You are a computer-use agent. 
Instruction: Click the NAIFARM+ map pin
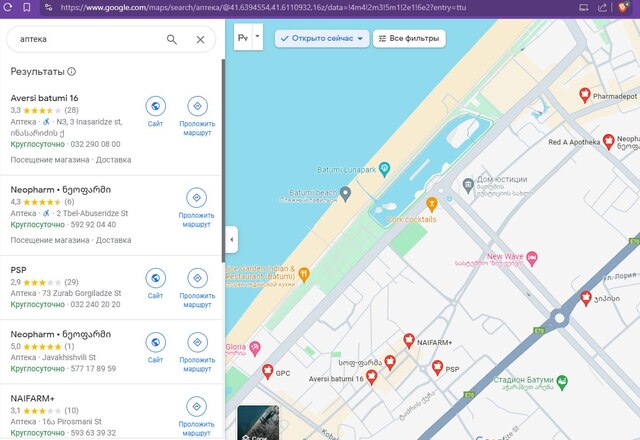point(409,340)
